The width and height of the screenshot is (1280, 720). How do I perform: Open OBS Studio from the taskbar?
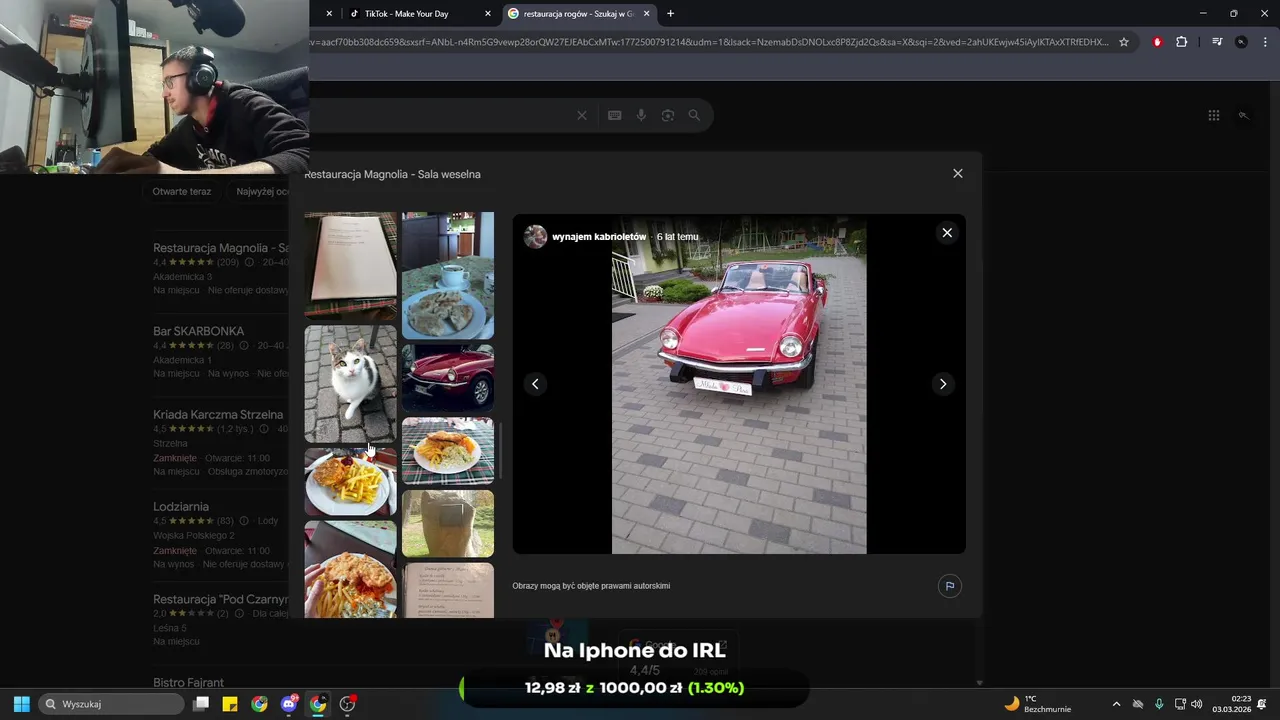(x=347, y=704)
